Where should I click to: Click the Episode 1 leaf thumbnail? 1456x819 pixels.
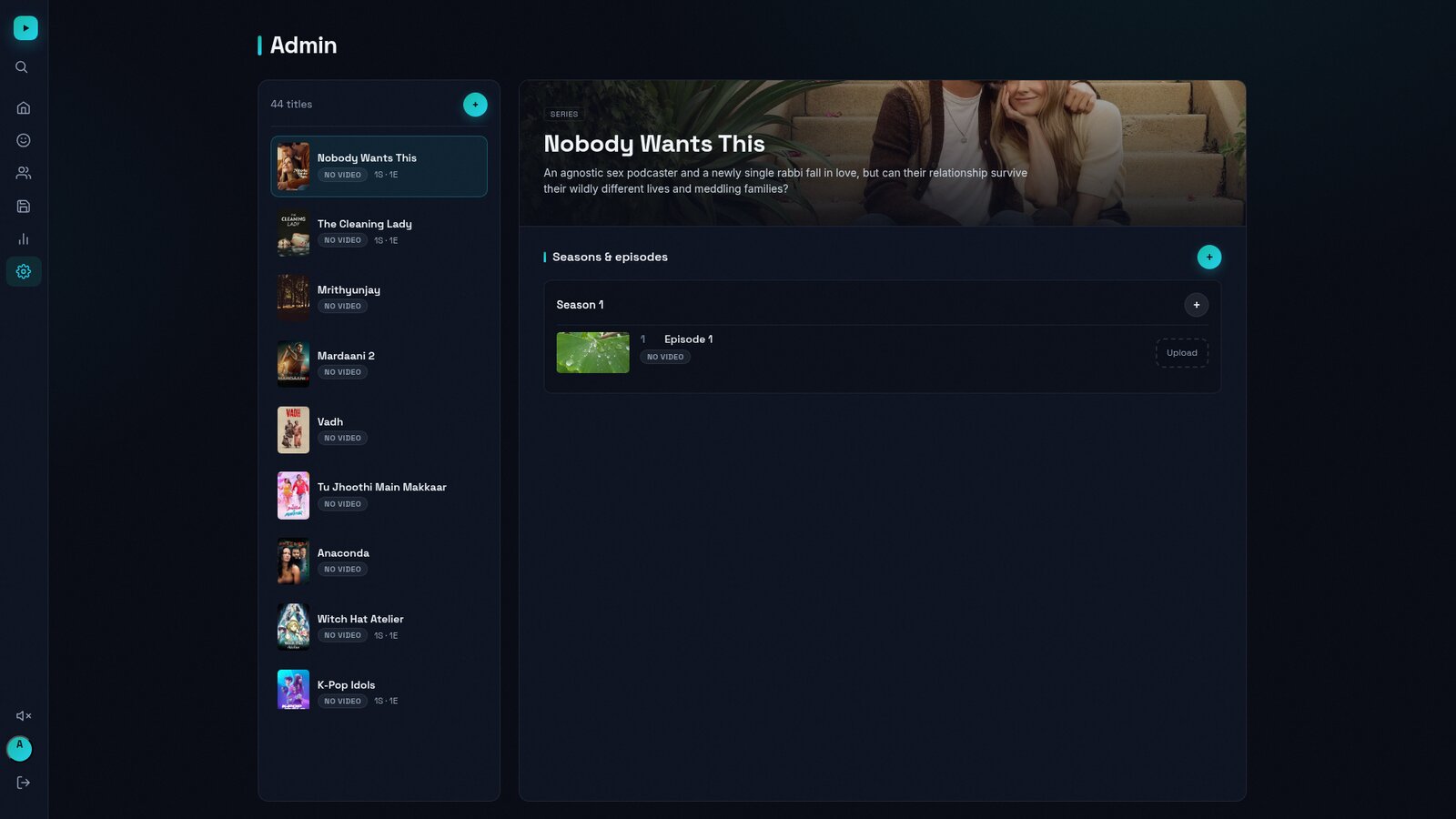(x=592, y=352)
